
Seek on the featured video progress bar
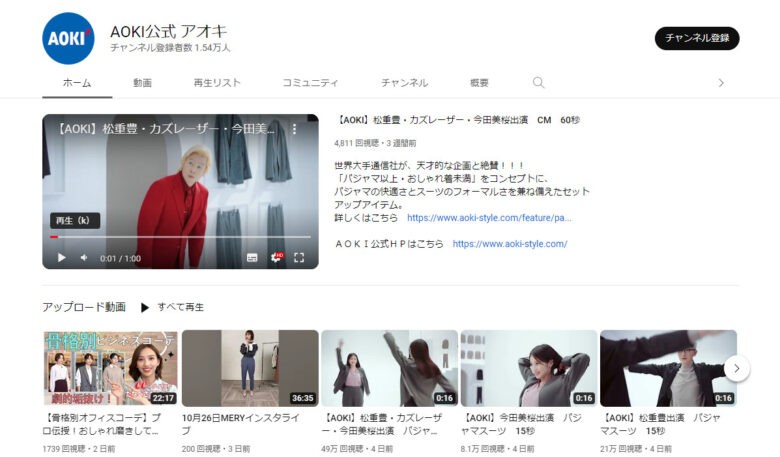(180, 237)
